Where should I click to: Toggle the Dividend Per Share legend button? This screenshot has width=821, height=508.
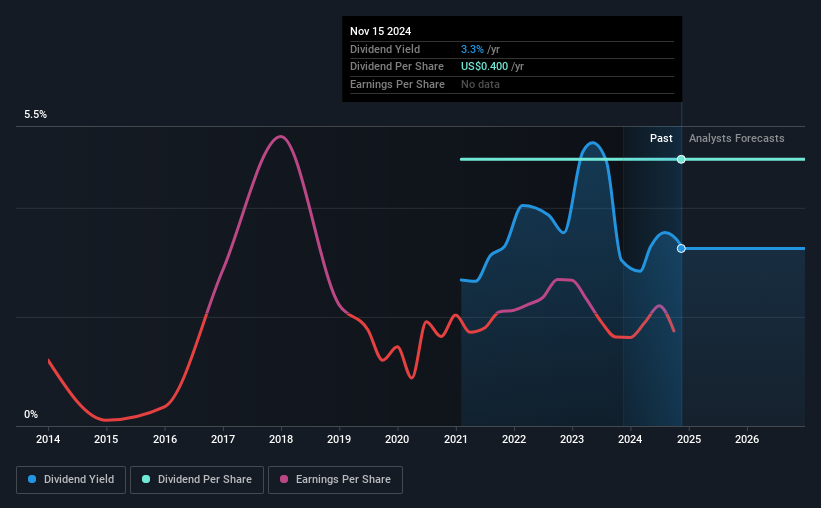point(197,480)
